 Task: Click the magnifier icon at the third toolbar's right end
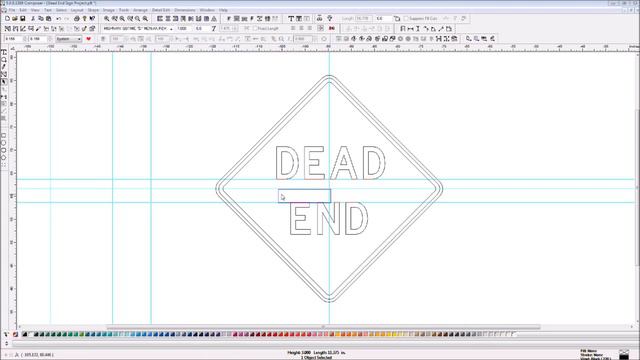(x=469, y=39)
